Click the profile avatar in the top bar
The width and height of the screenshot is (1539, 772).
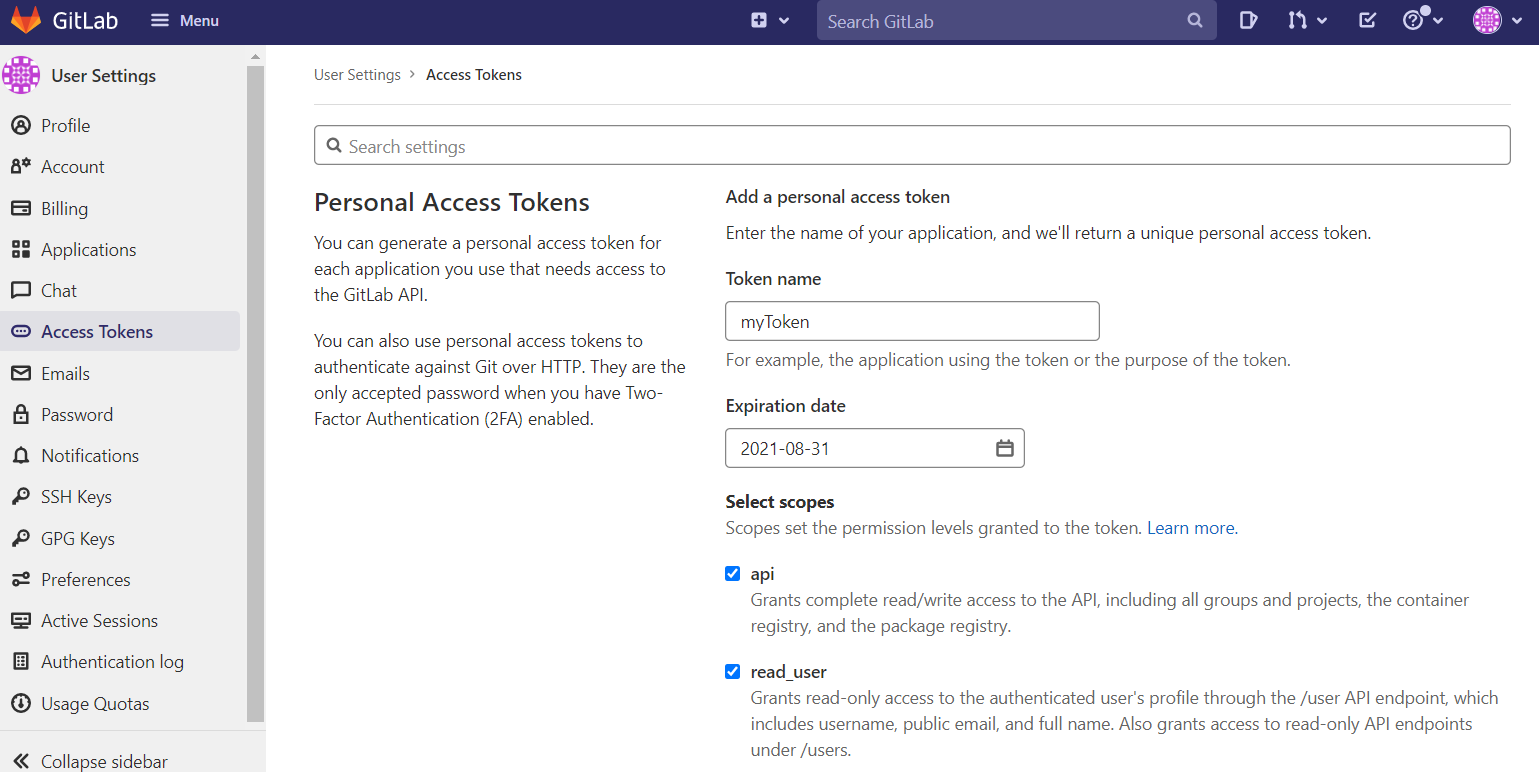(x=1487, y=20)
